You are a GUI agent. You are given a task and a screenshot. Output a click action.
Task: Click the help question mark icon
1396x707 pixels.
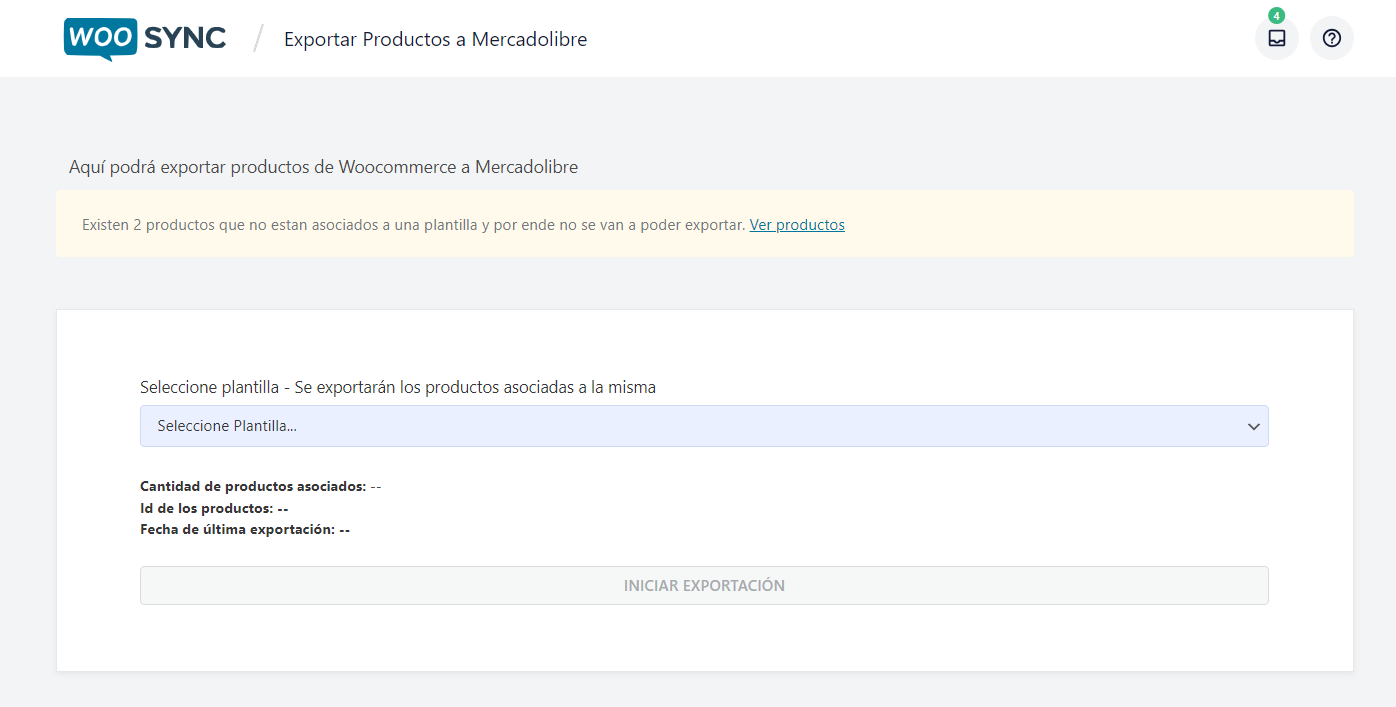coord(1331,38)
